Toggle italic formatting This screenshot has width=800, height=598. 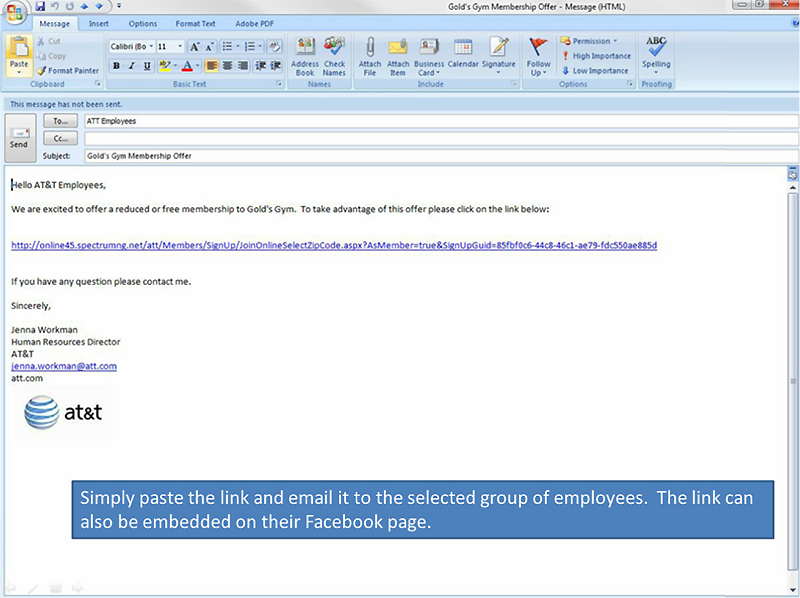[132, 66]
